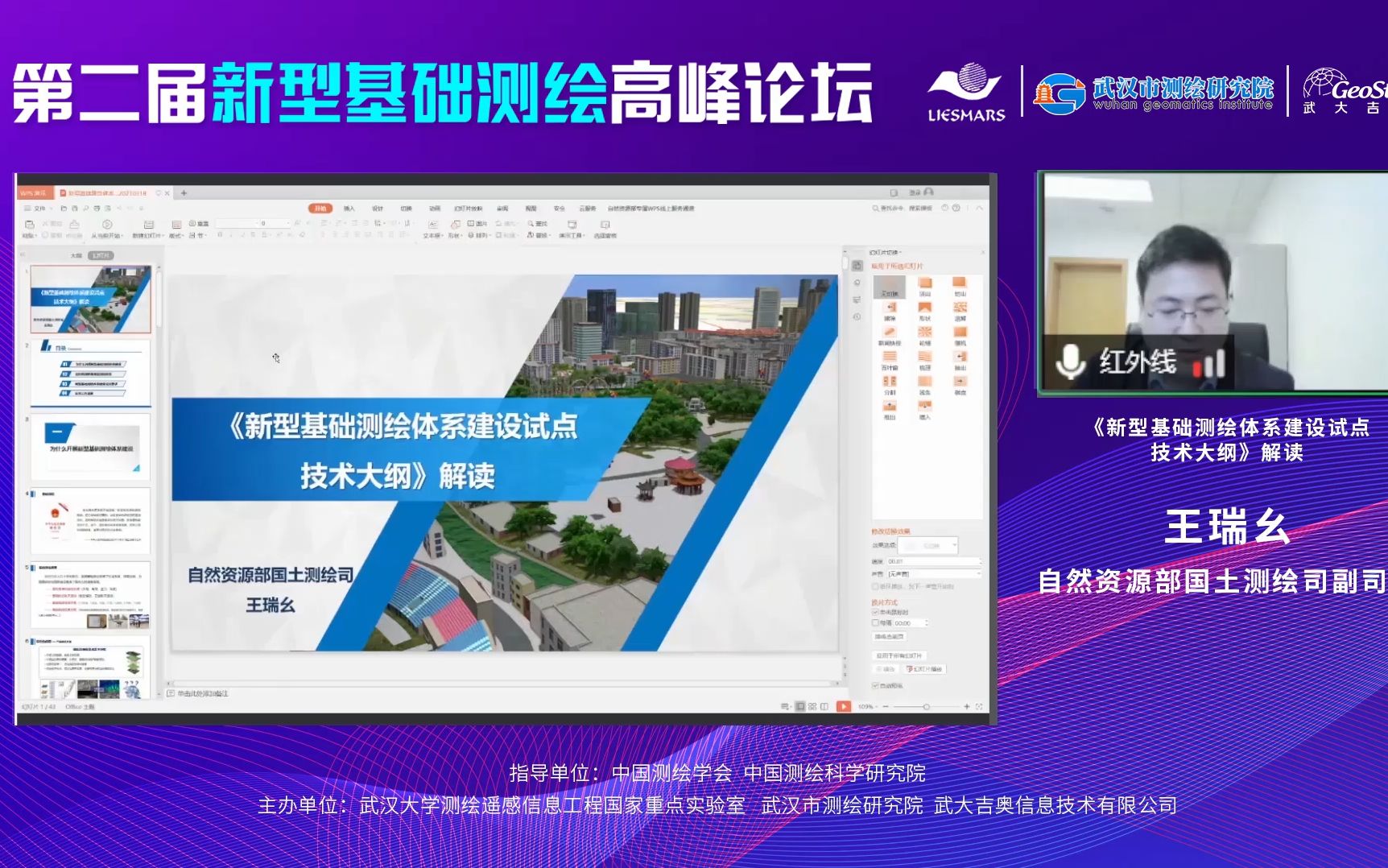This screenshot has width=1388, height=868.
Task: Expand the 新建幻灯片 new slide dropdown
Action: coord(148,236)
